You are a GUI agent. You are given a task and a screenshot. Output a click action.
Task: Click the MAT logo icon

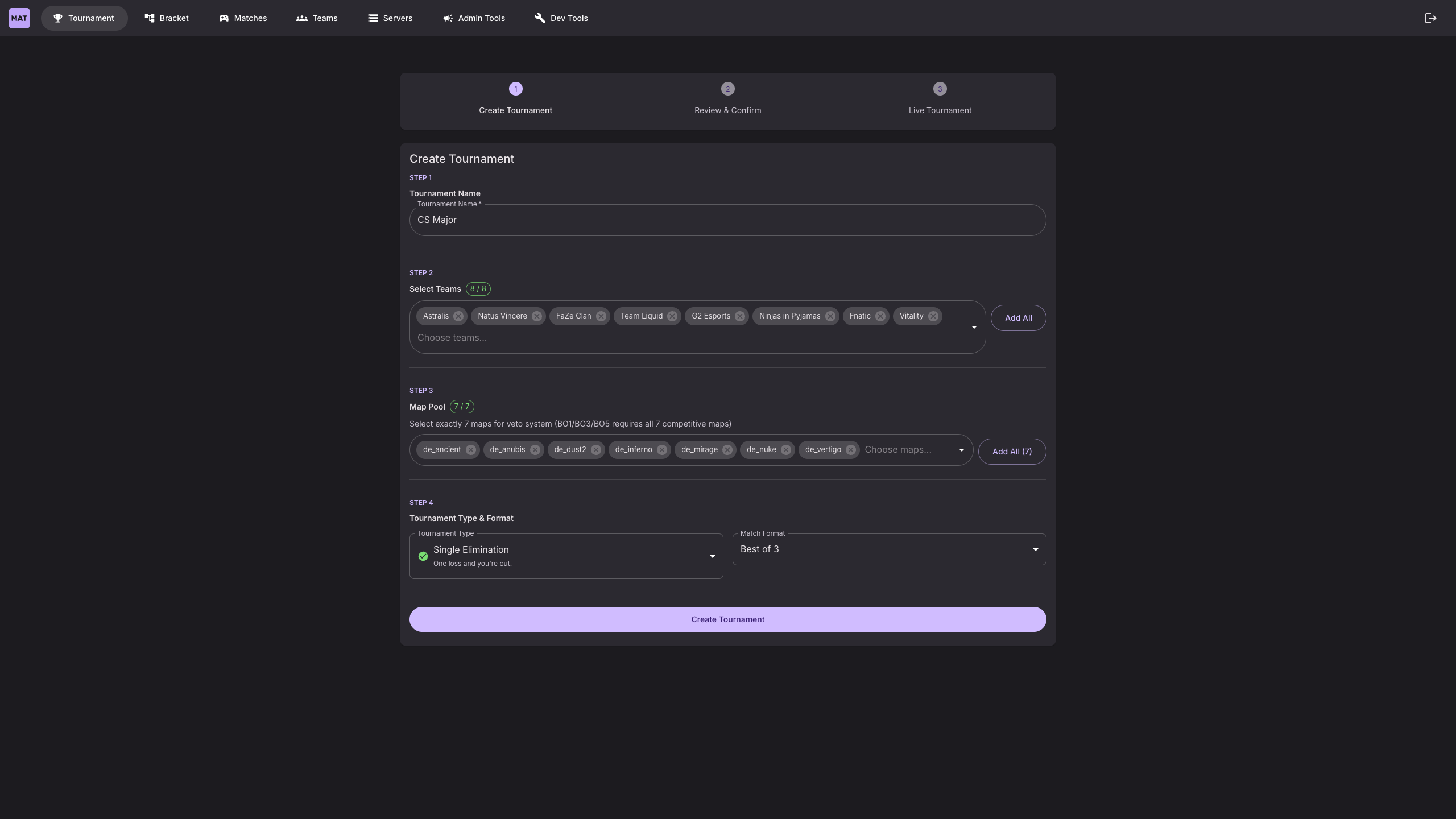tap(19, 18)
